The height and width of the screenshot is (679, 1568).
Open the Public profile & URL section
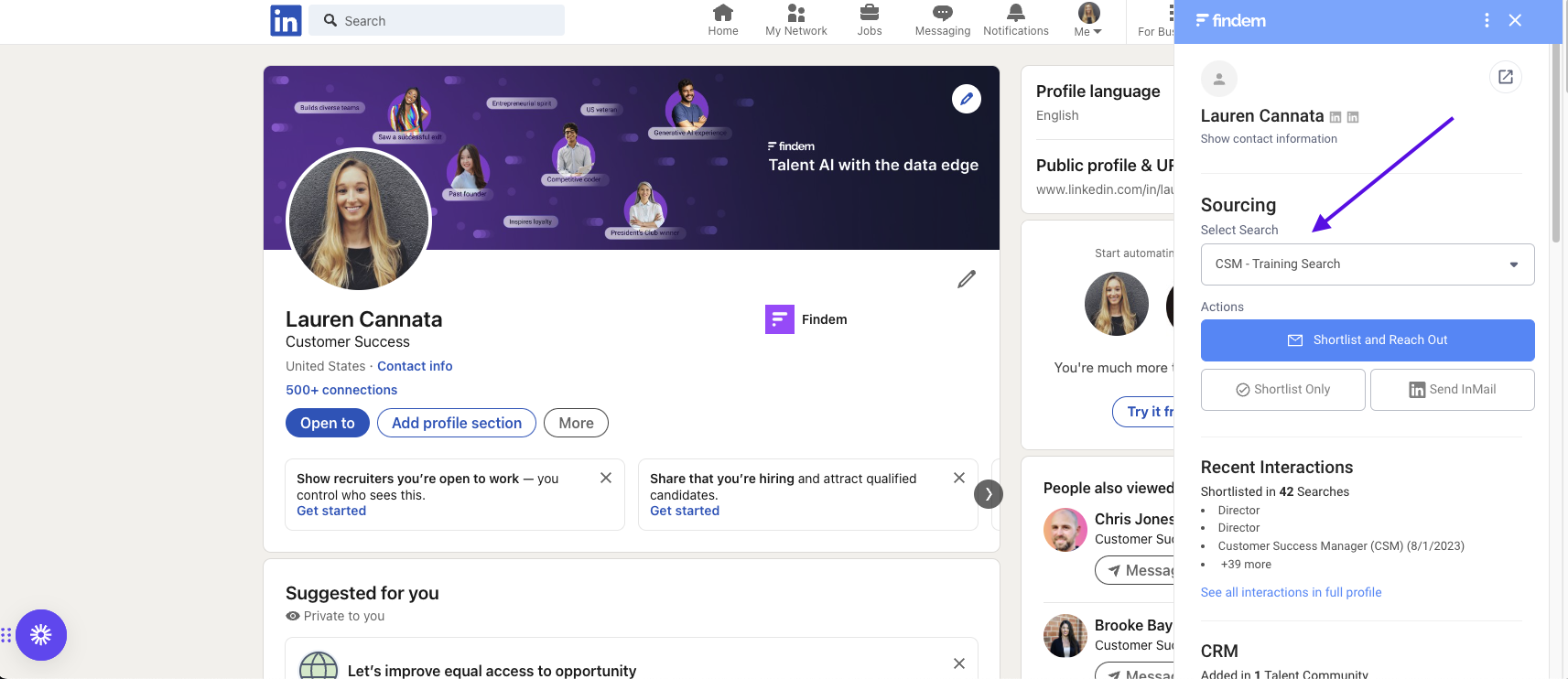(x=1105, y=166)
